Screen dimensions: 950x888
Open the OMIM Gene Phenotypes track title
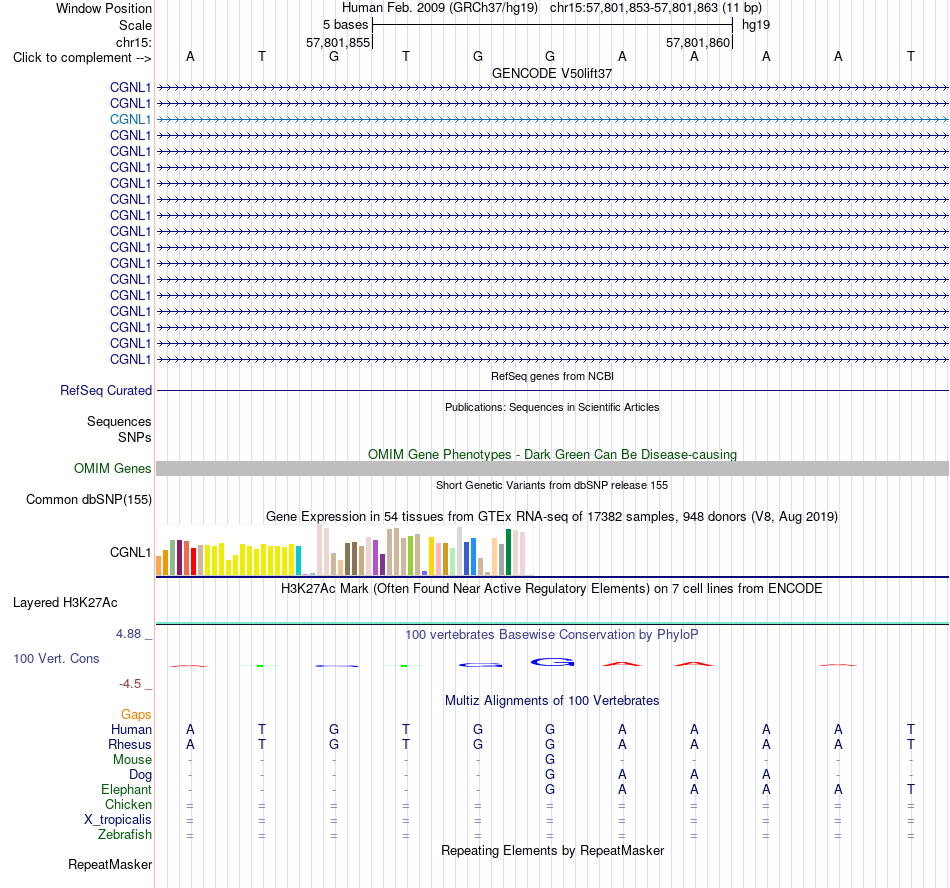(552, 454)
